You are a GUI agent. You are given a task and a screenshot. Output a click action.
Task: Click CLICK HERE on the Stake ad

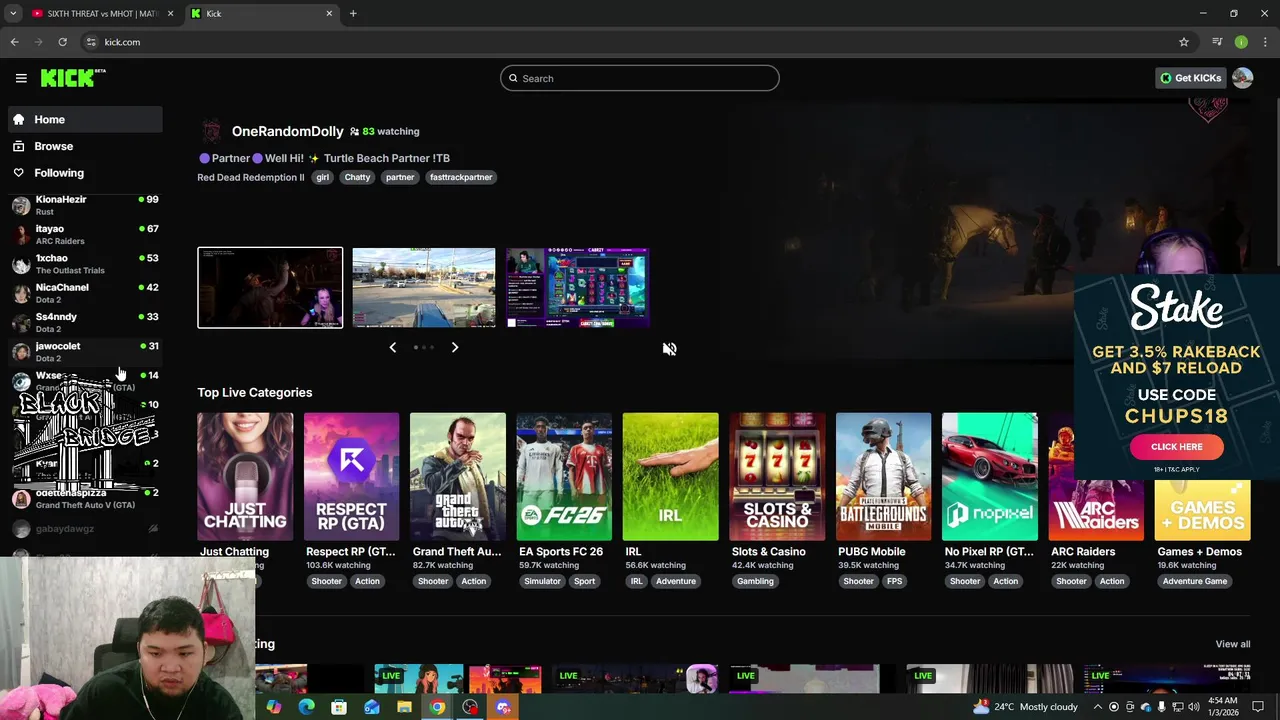click(x=1176, y=447)
